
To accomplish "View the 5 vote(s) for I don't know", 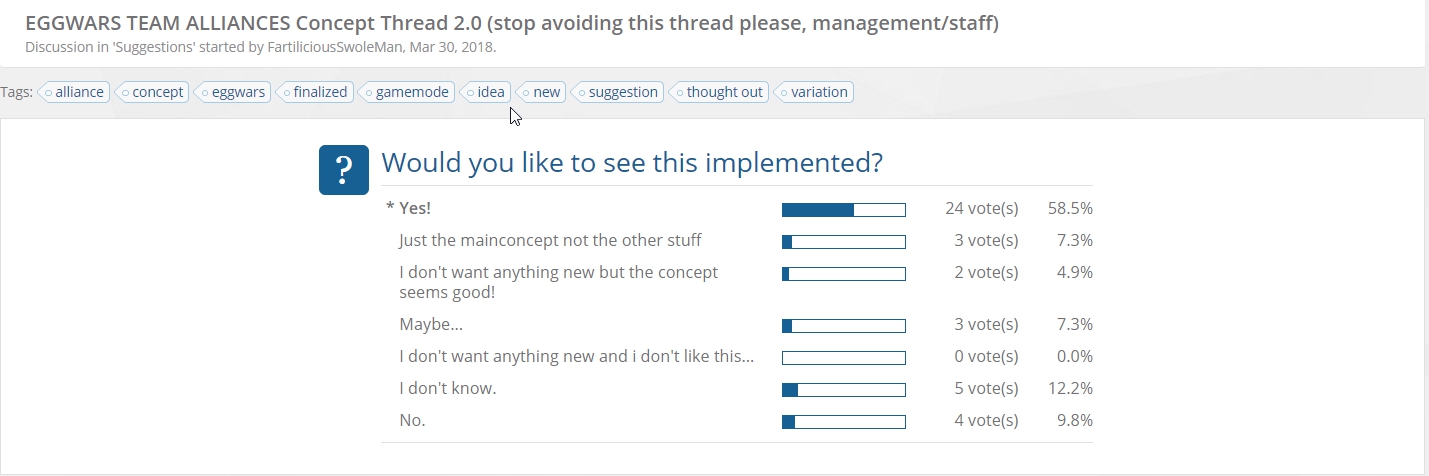I will [986, 389].
